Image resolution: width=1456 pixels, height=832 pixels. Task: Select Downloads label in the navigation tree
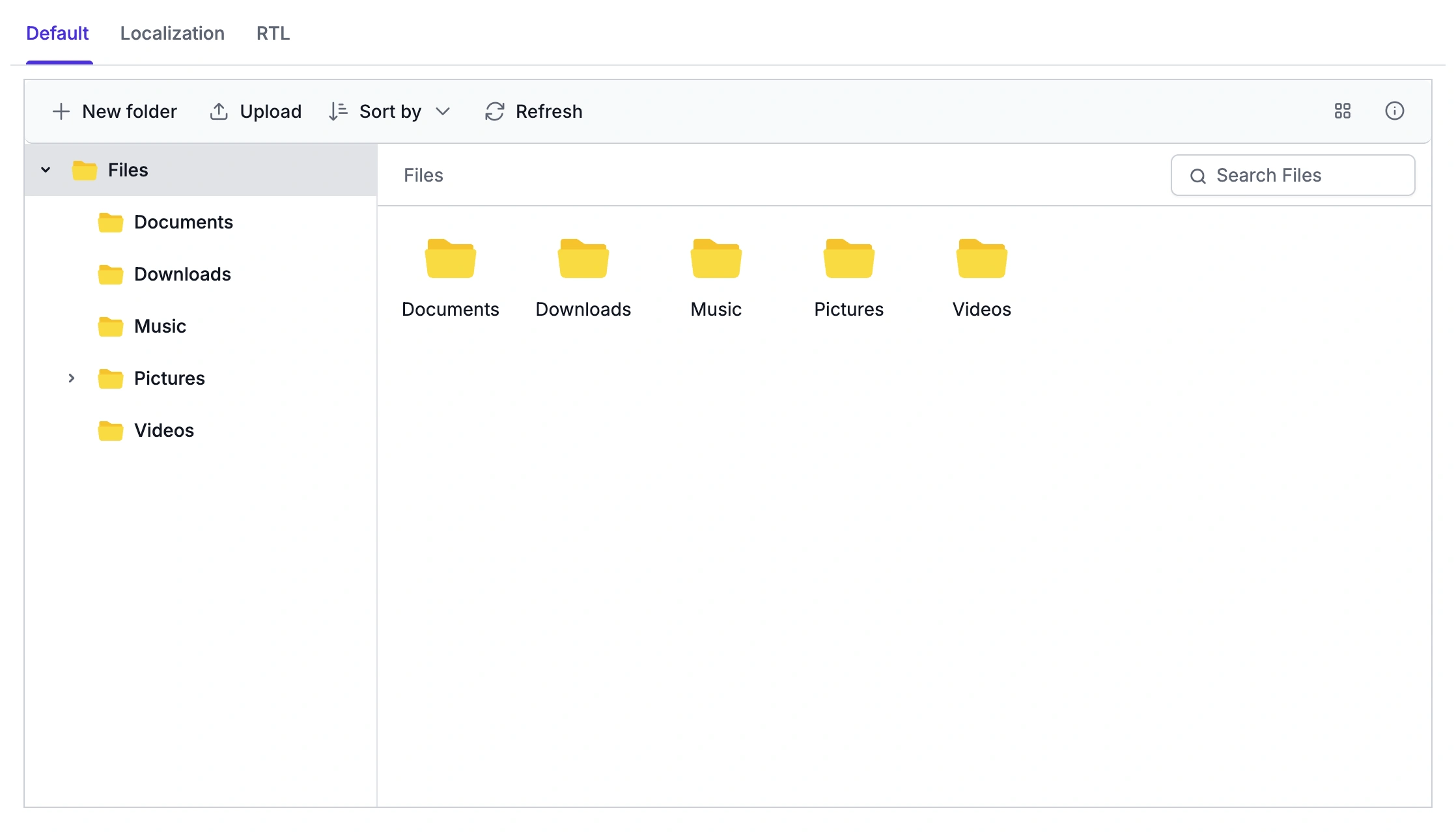[x=183, y=274]
